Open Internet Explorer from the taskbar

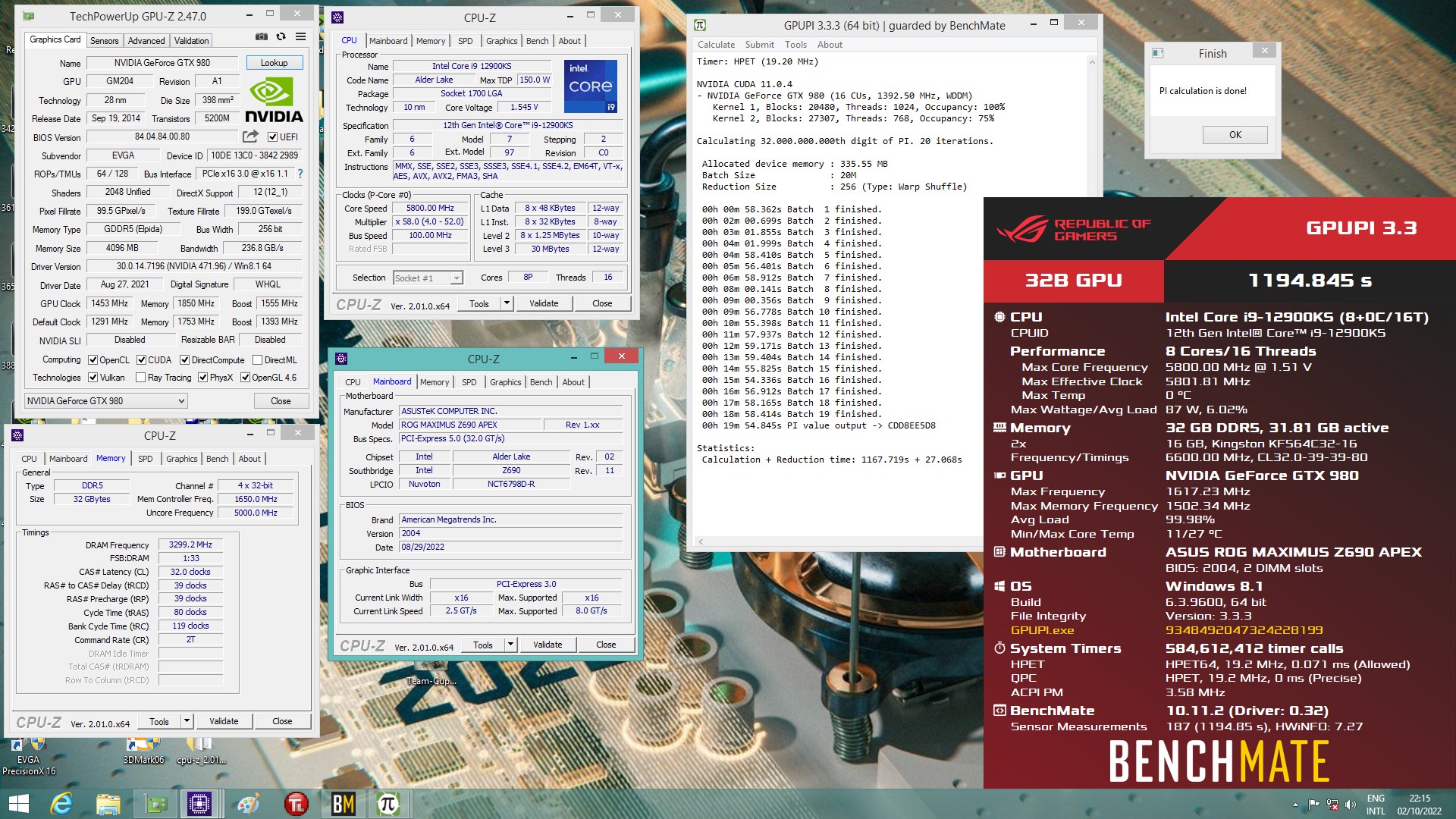coord(62,804)
